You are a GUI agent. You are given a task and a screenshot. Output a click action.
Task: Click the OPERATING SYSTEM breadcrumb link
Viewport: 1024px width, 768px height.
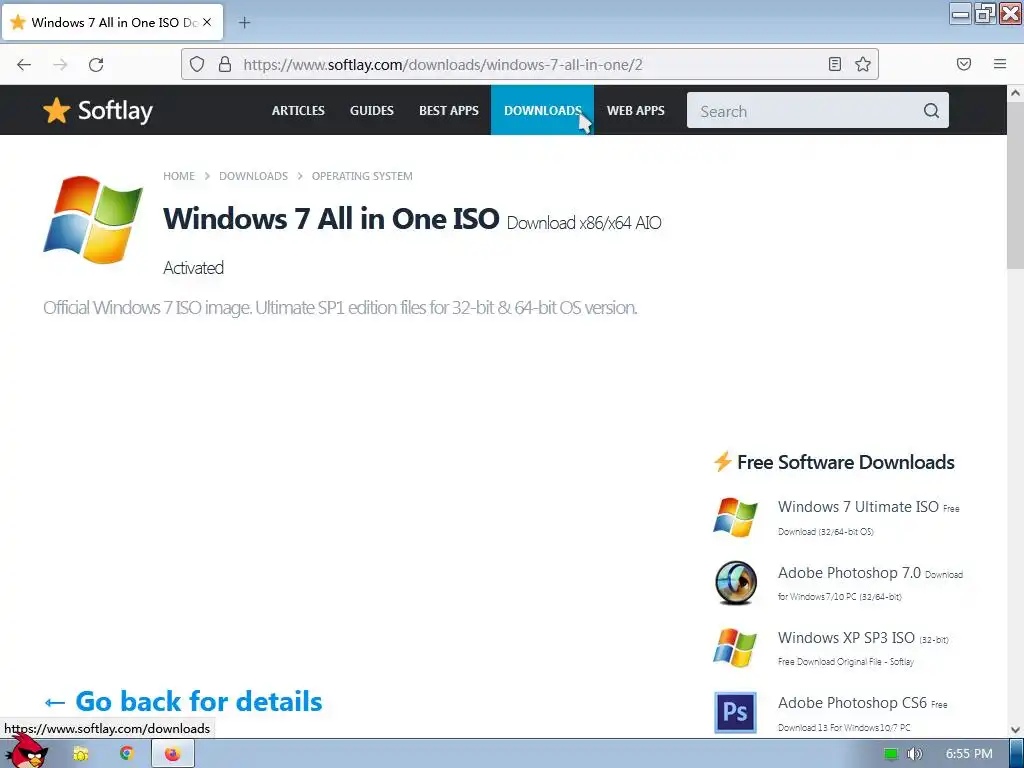[362, 176]
